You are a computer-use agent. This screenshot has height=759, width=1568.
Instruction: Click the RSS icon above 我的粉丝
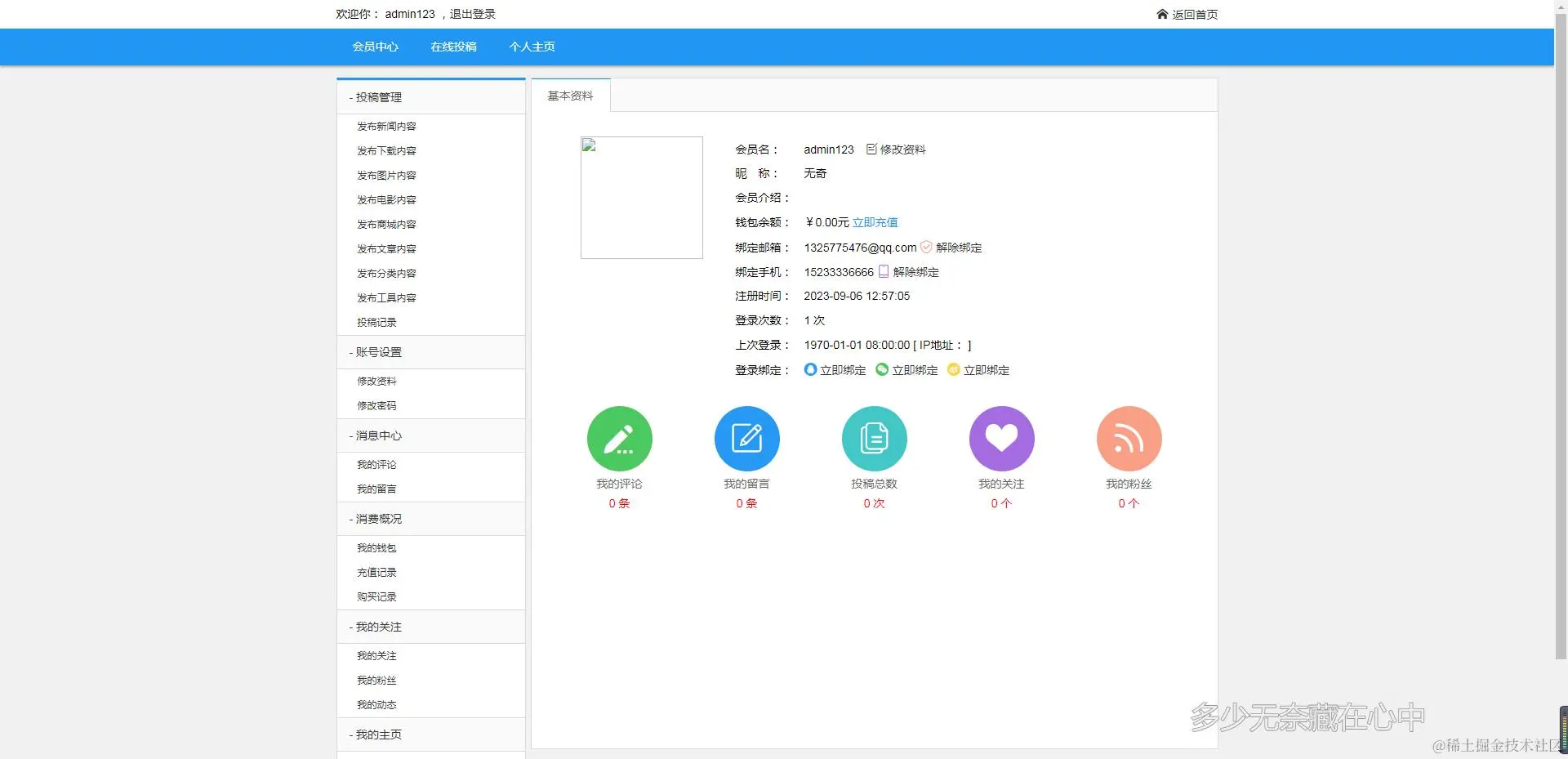click(1129, 438)
